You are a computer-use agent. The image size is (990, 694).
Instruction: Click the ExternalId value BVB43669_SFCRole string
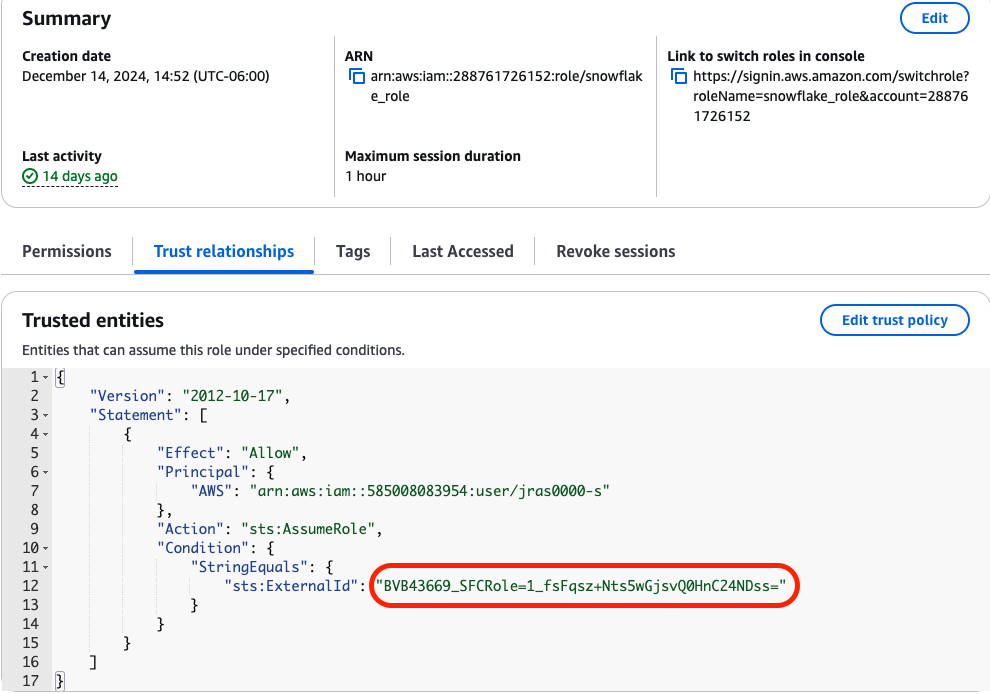581,586
